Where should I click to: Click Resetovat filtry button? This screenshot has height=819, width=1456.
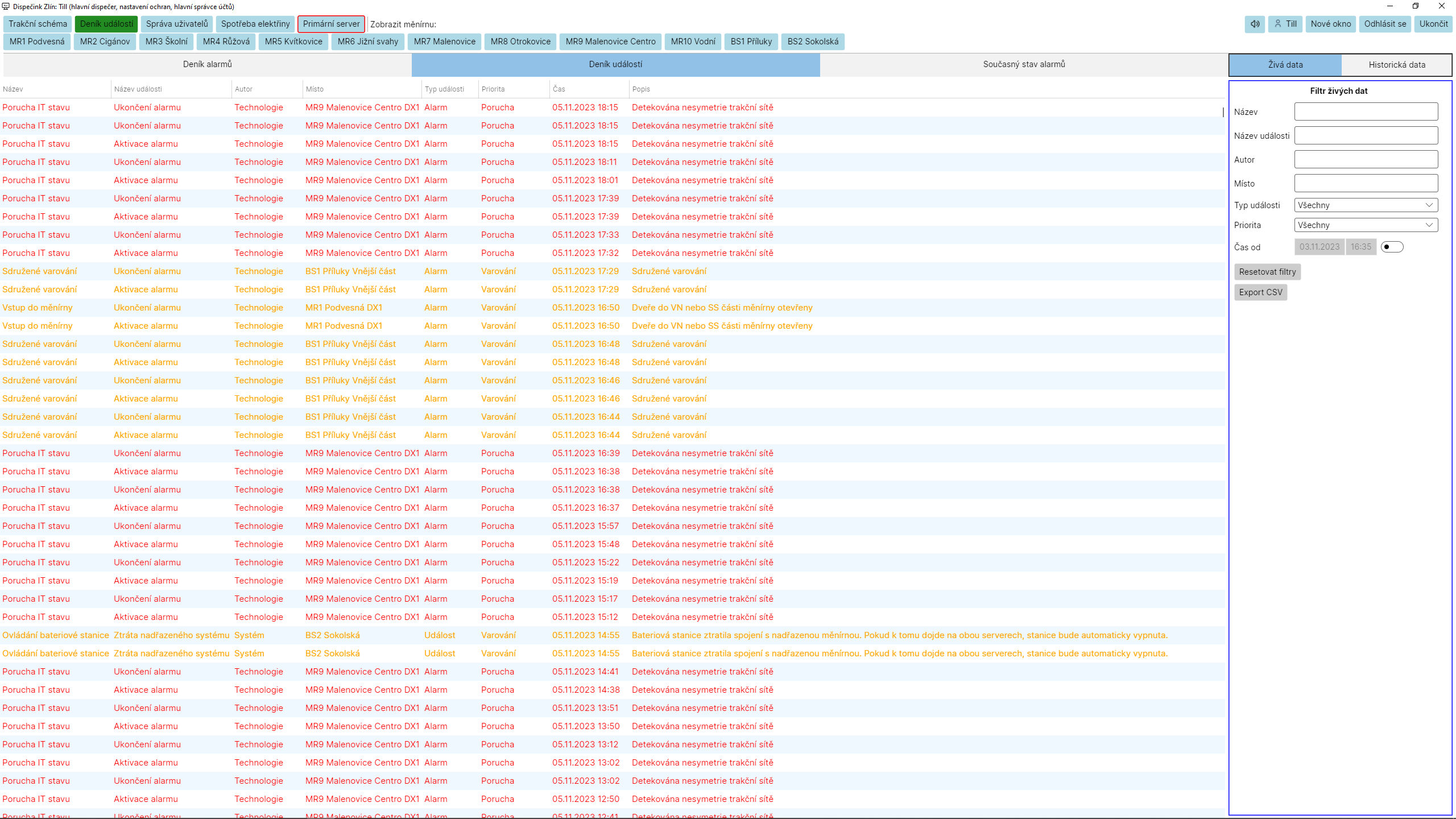click(1267, 272)
